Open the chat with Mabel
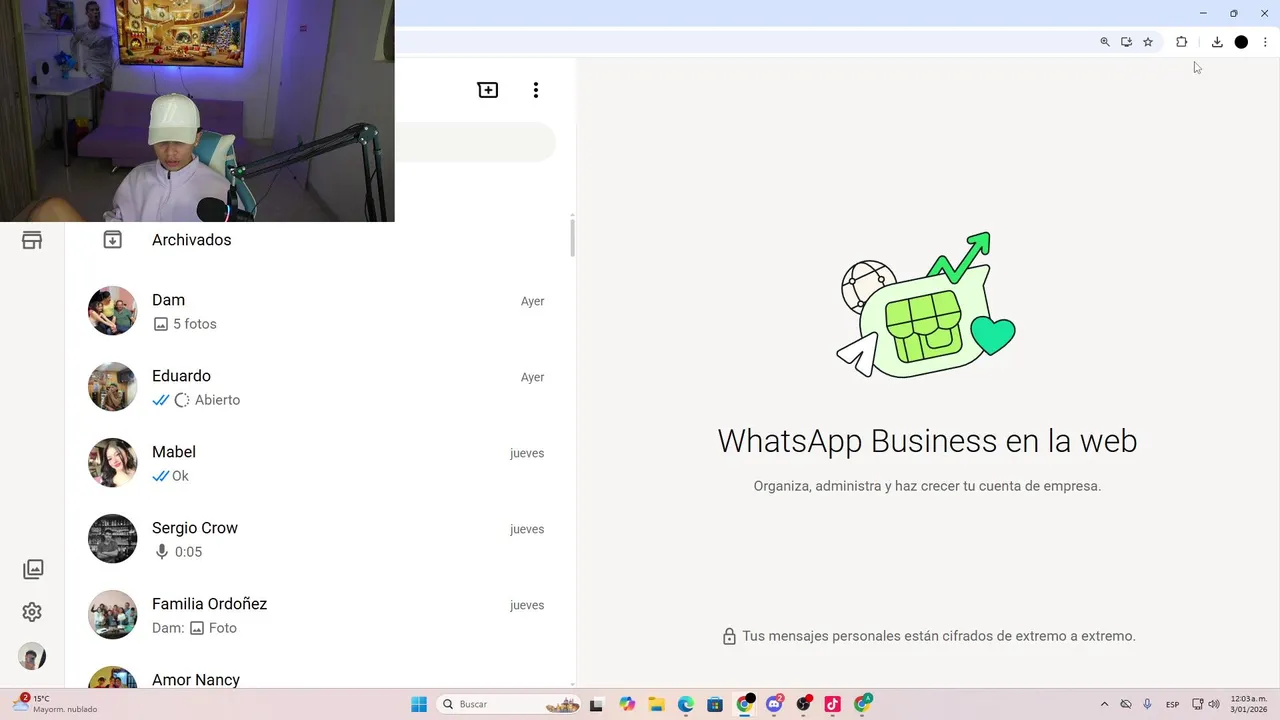1280x720 pixels. pos(320,463)
